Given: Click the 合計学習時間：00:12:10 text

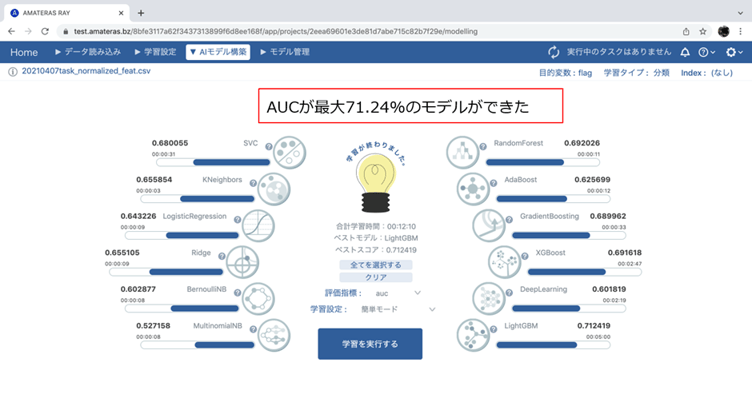Looking at the screenshot, I should pyautogui.click(x=376, y=226).
